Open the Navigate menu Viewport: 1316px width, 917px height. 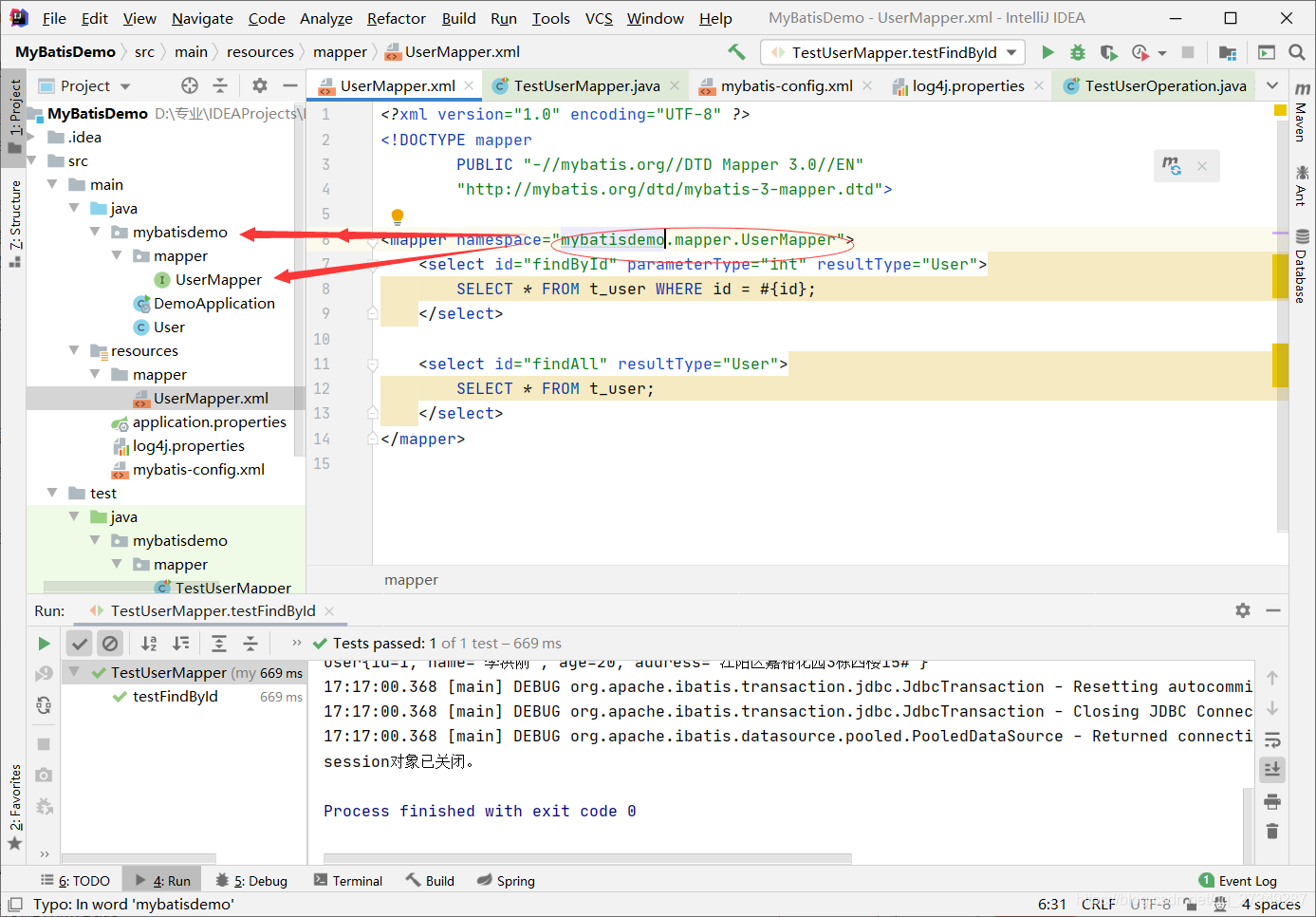point(202,18)
